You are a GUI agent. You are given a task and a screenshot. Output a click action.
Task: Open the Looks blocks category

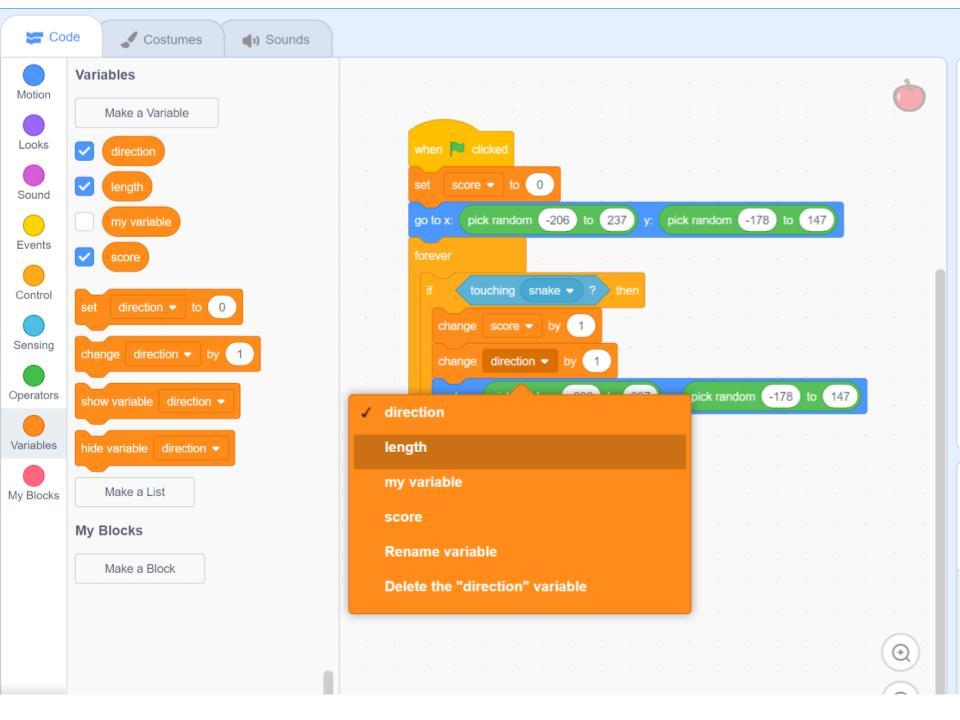tap(34, 133)
